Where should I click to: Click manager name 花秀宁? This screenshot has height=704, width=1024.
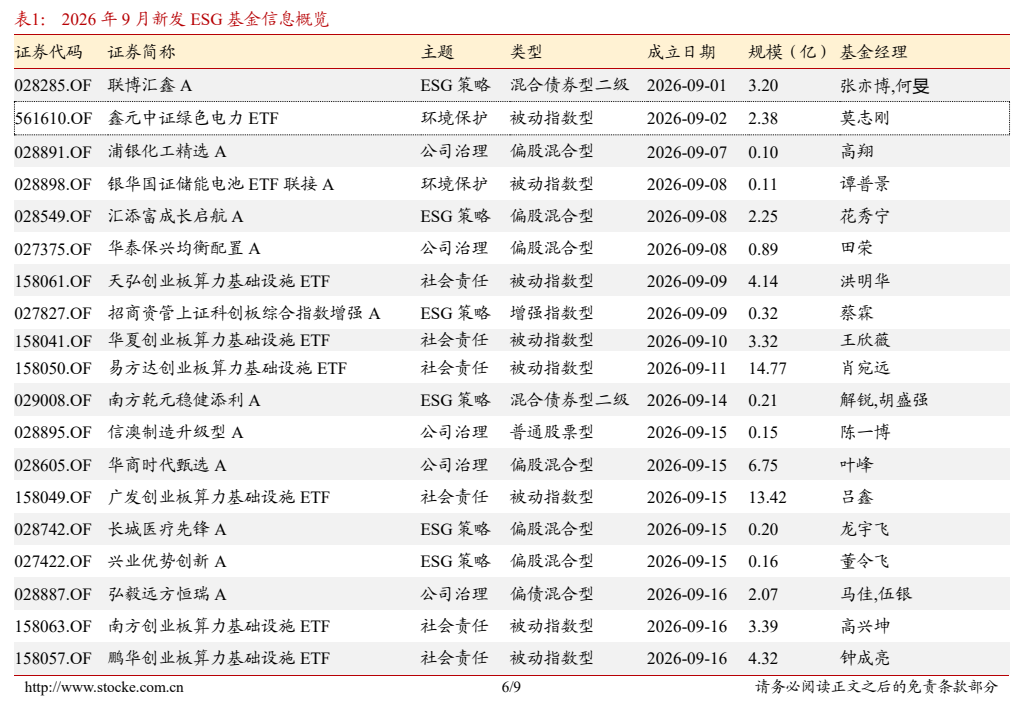[x=865, y=216]
